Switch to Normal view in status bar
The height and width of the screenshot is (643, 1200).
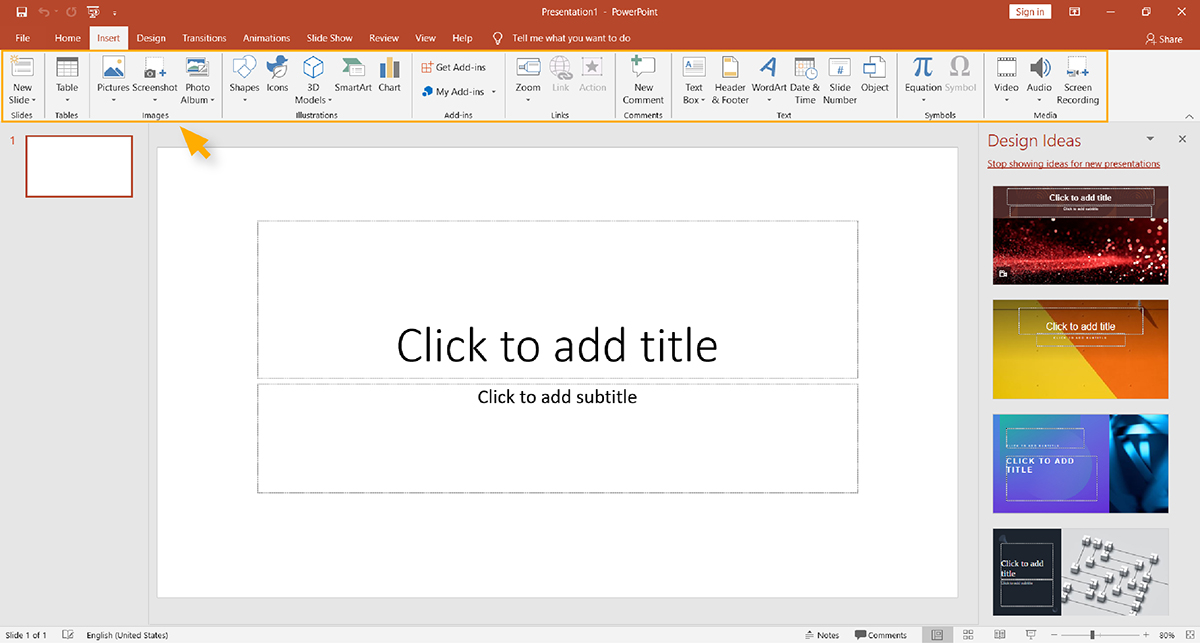(x=936, y=635)
